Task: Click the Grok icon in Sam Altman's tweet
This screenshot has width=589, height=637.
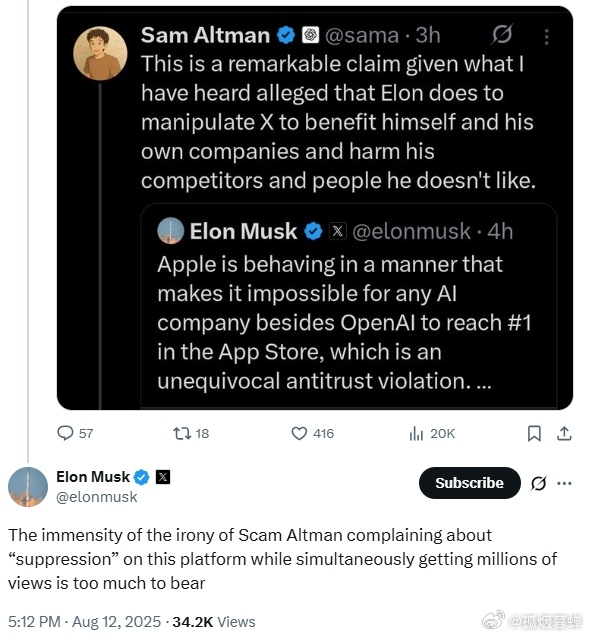Action: [x=502, y=34]
